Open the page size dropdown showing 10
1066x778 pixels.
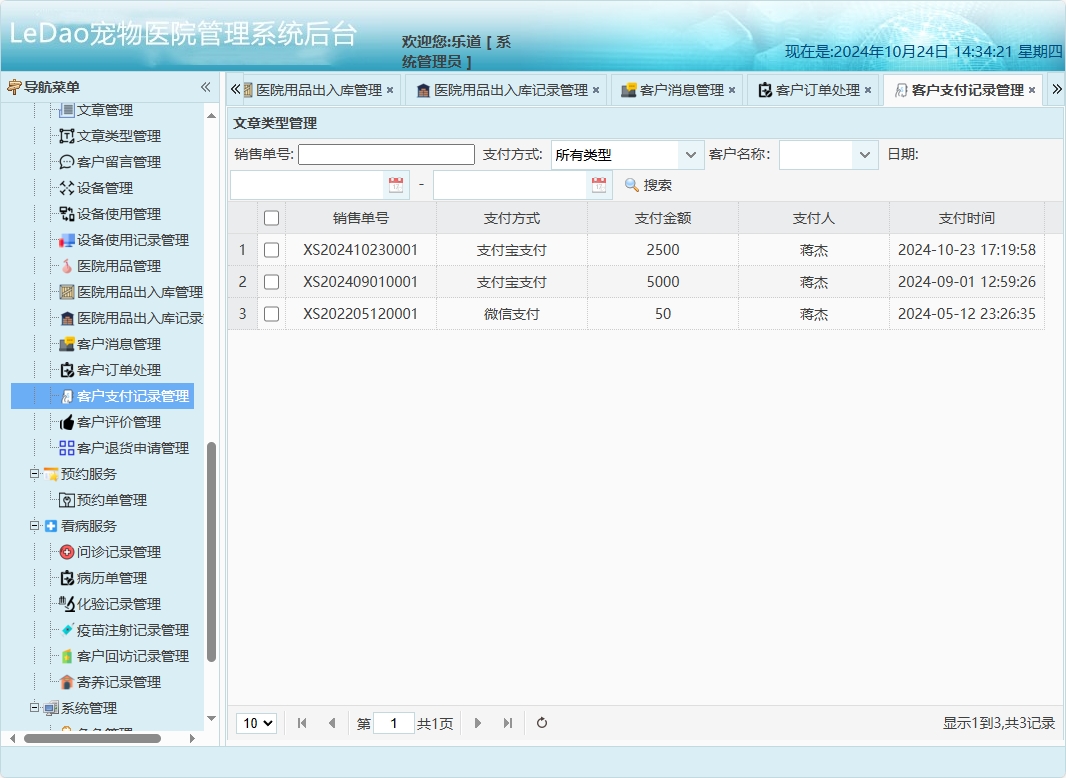pyautogui.click(x=256, y=722)
